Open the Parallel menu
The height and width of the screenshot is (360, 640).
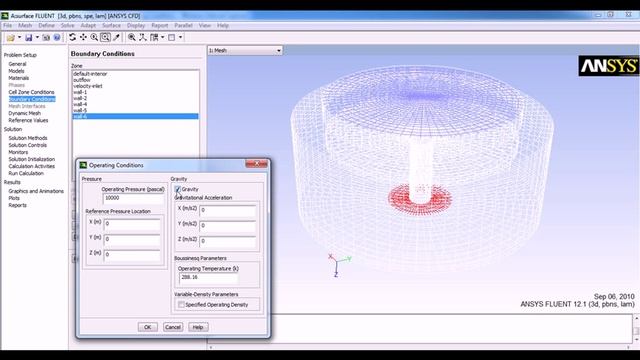click(183, 25)
